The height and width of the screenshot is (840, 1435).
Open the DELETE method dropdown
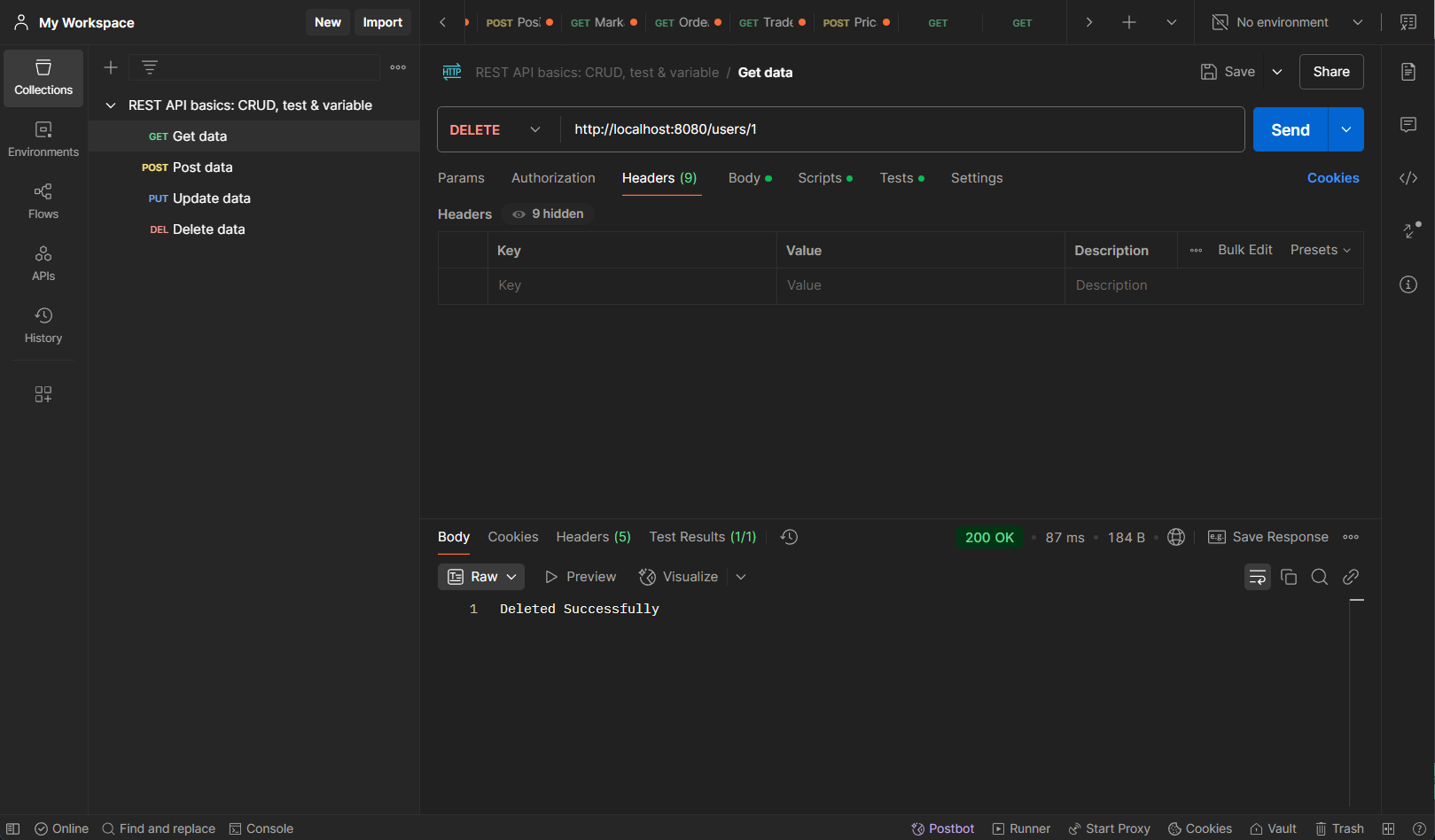[x=495, y=129]
